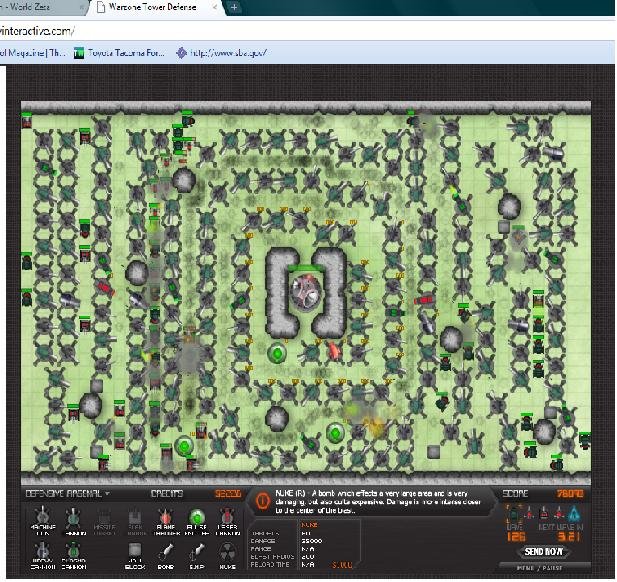
Task: Click the browser address bar
Action: click(x=307, y=31)
